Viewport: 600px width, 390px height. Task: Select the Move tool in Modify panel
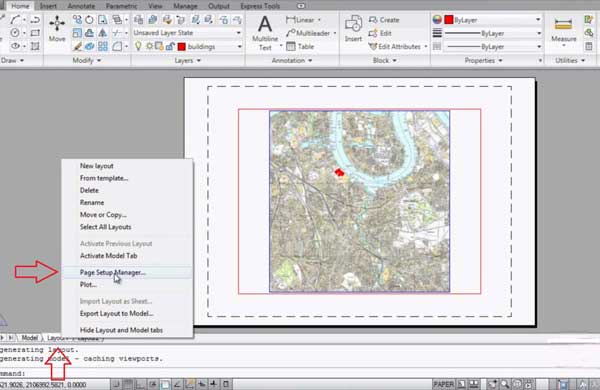point(57,29)
